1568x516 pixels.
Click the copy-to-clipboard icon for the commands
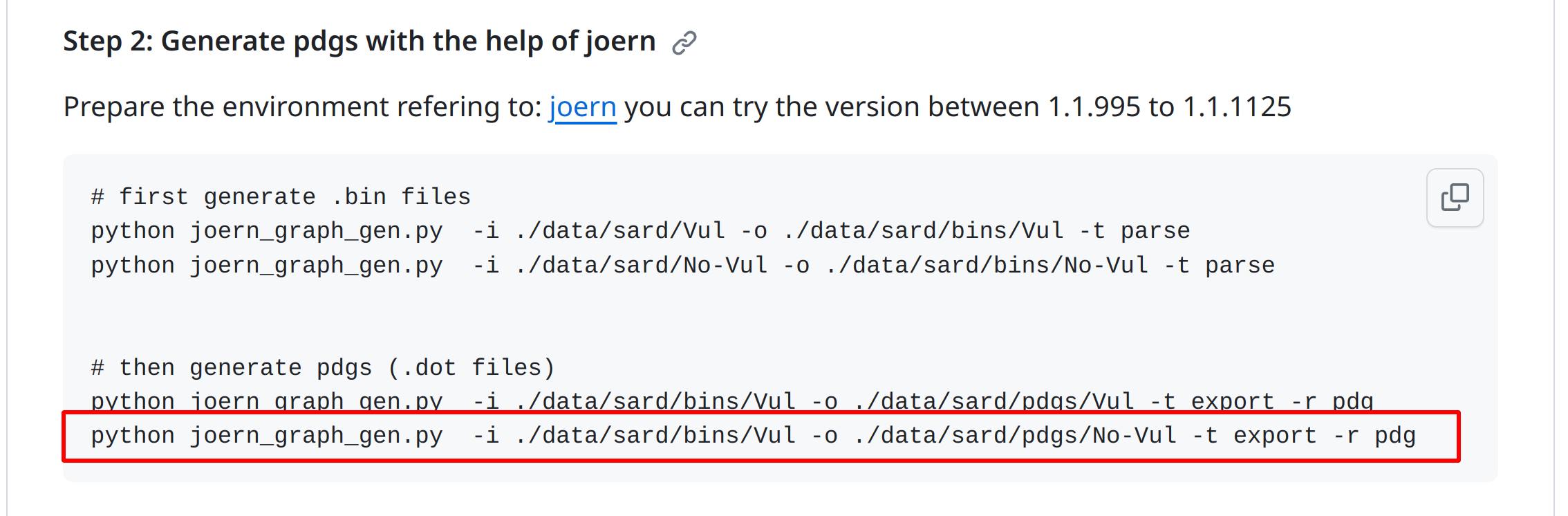point(1454,197)
